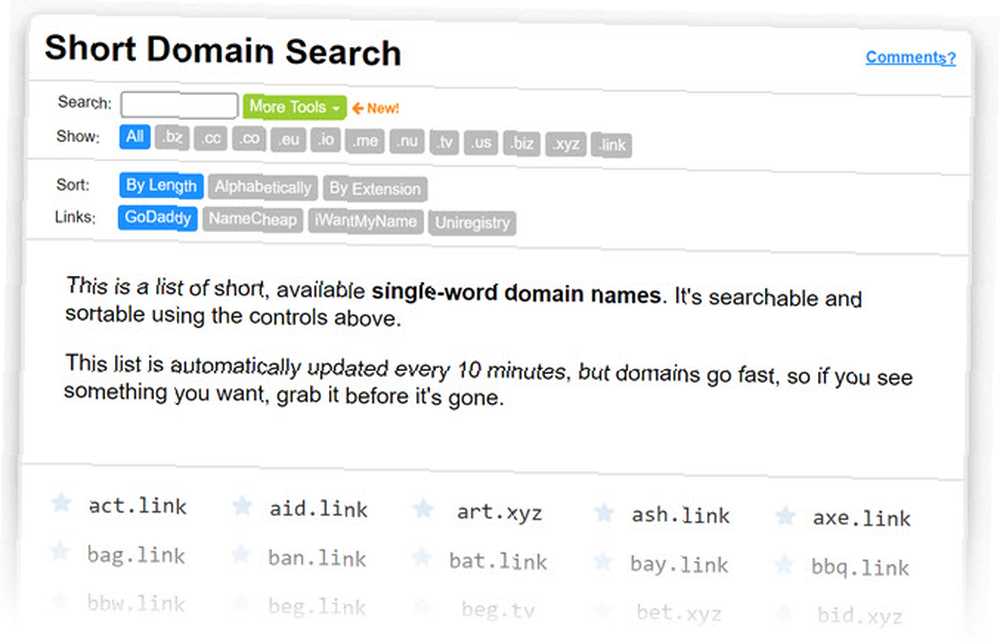The image size is (1000, 644).
Task: Mark axe.link with its star
Action: (x=785, y=515)
